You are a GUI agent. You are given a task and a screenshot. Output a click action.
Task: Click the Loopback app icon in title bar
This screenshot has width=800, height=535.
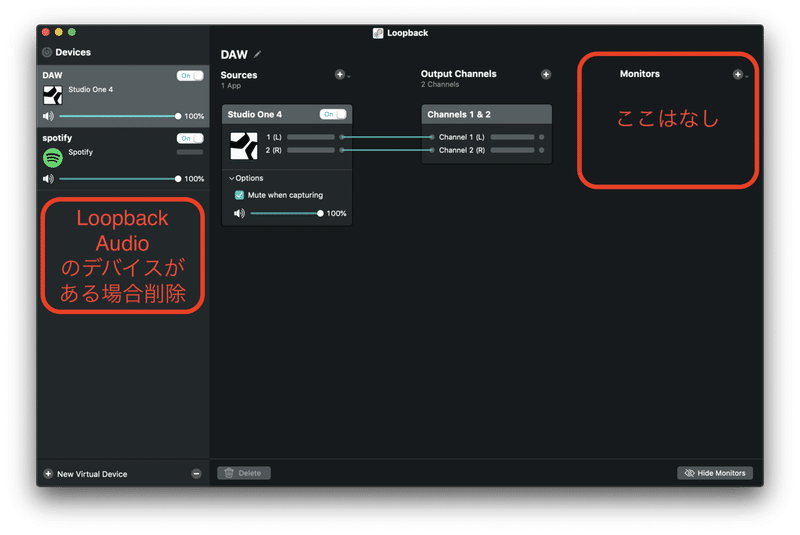pos(378,33)
